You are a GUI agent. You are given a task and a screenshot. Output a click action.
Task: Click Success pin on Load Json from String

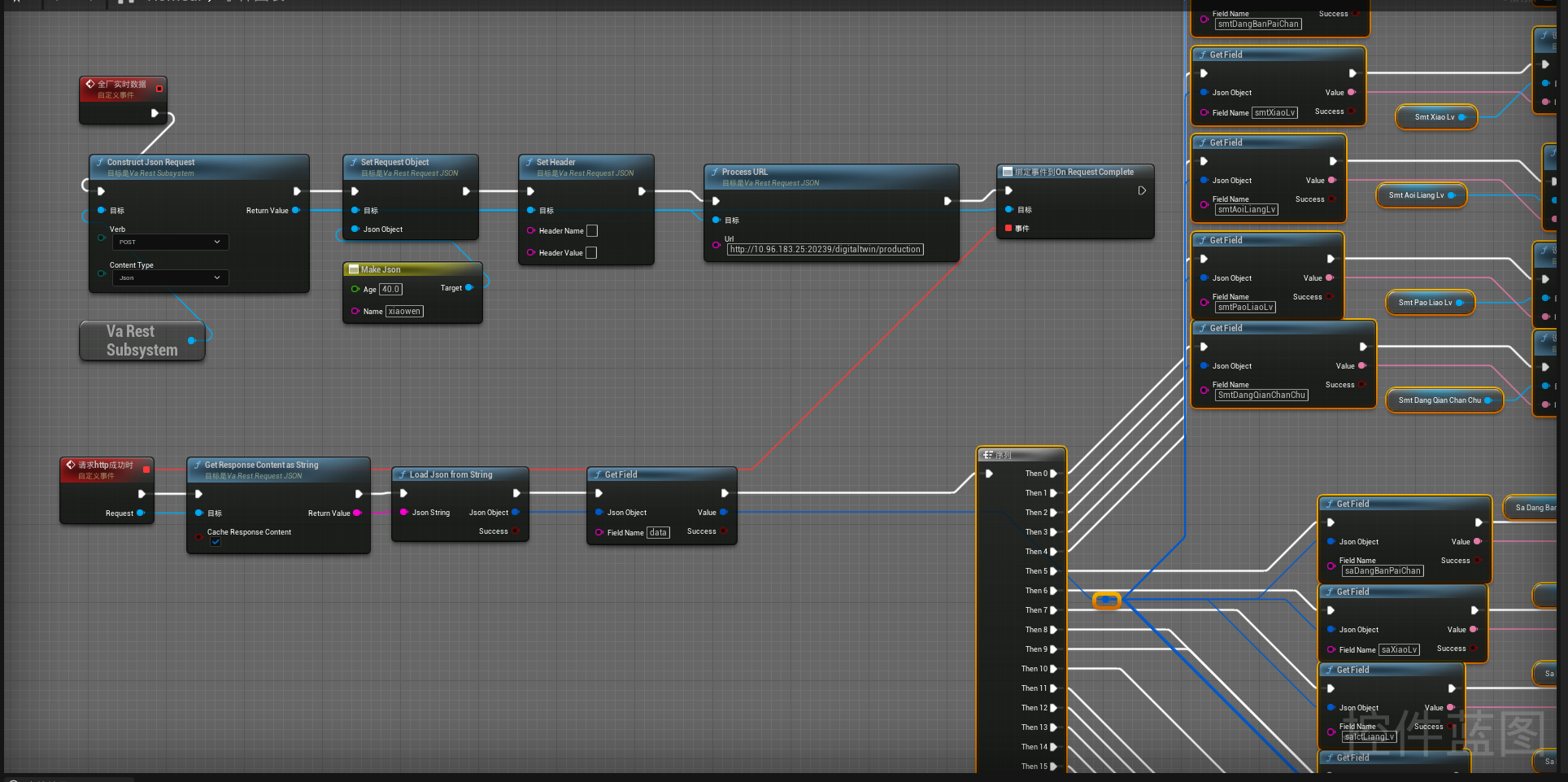(x=516, y=531)
